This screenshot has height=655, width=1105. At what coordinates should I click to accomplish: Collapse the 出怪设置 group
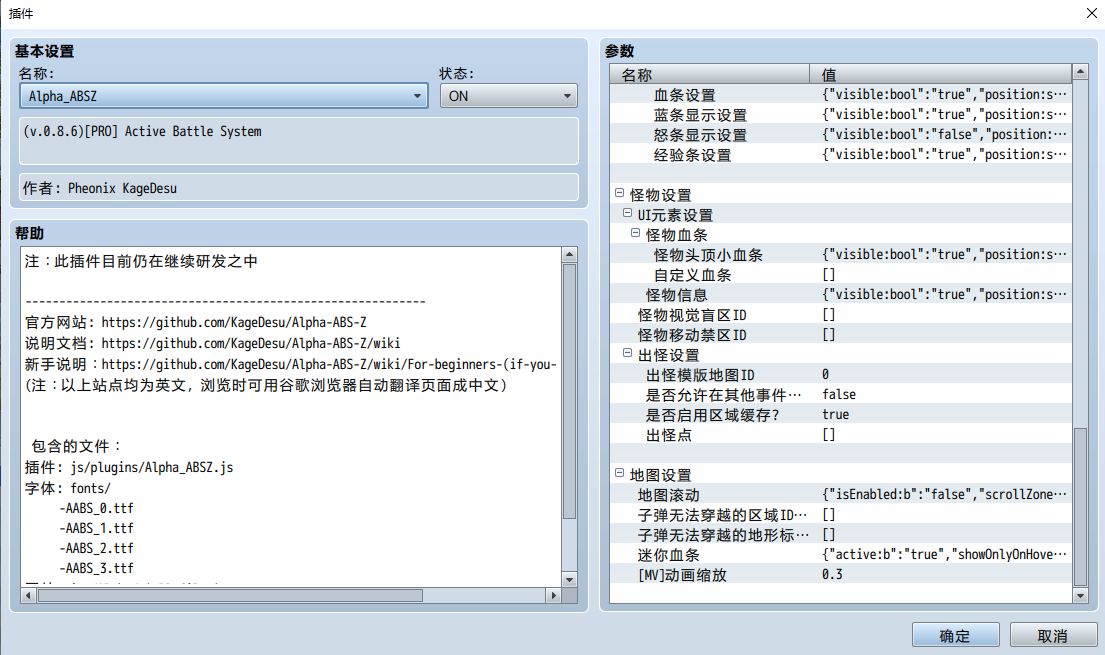point(627,353)
